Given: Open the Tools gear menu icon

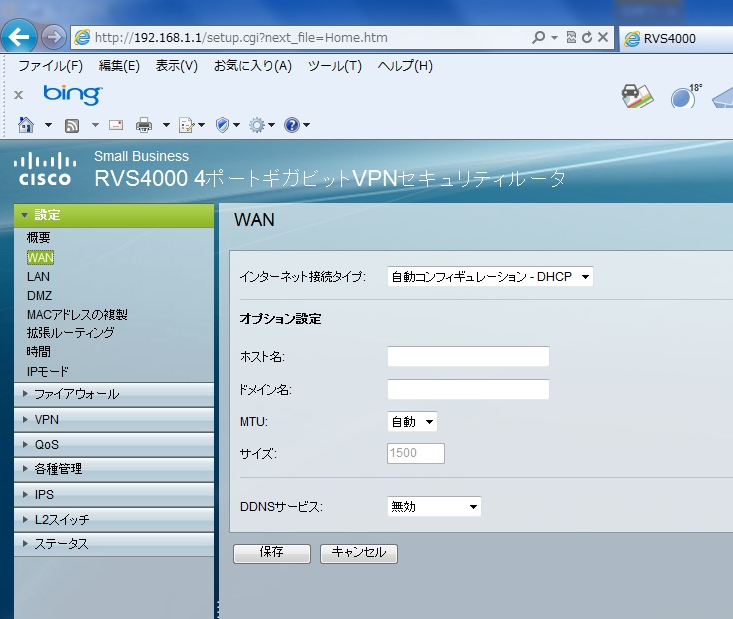Looking at the screenshot, I should [261, 125].
